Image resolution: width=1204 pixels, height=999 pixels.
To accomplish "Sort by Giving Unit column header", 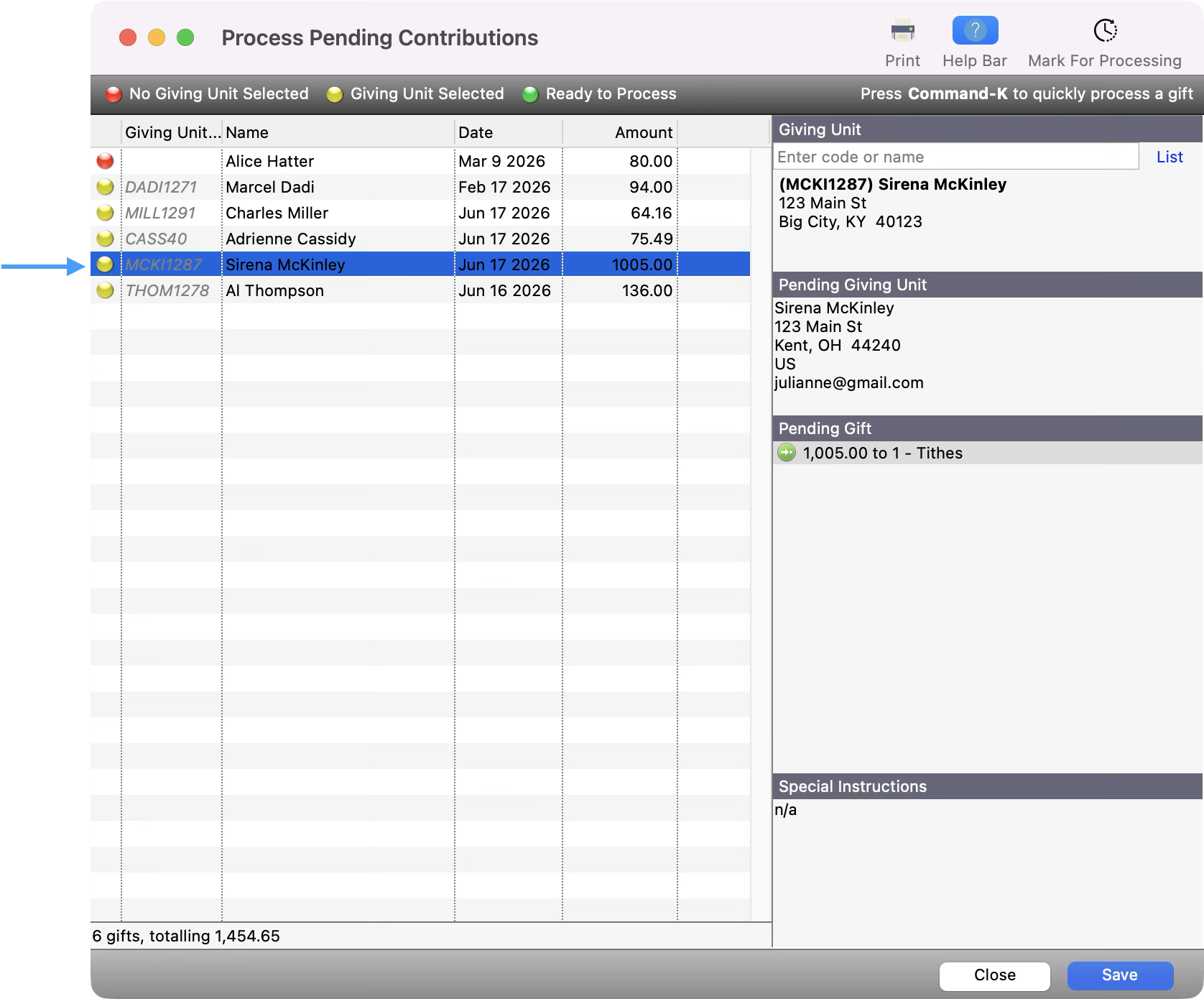I will tap(172, 132).
